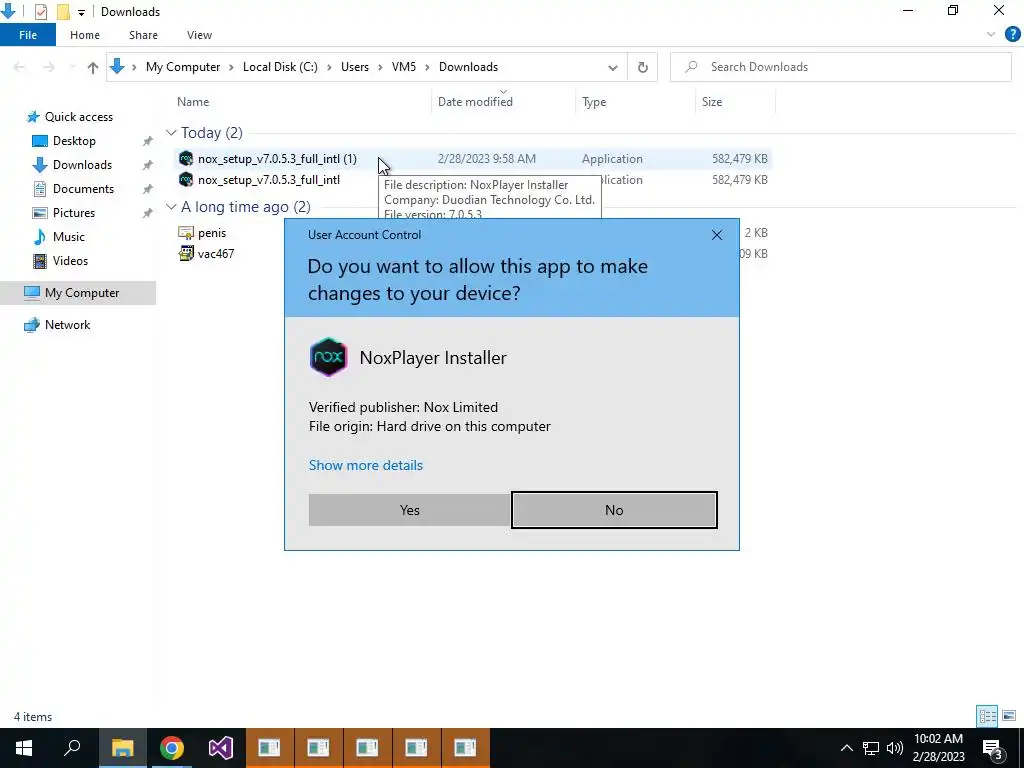
Task: Show hidden system tray icons
Action: pyautogui.click(x=846, y=748)
